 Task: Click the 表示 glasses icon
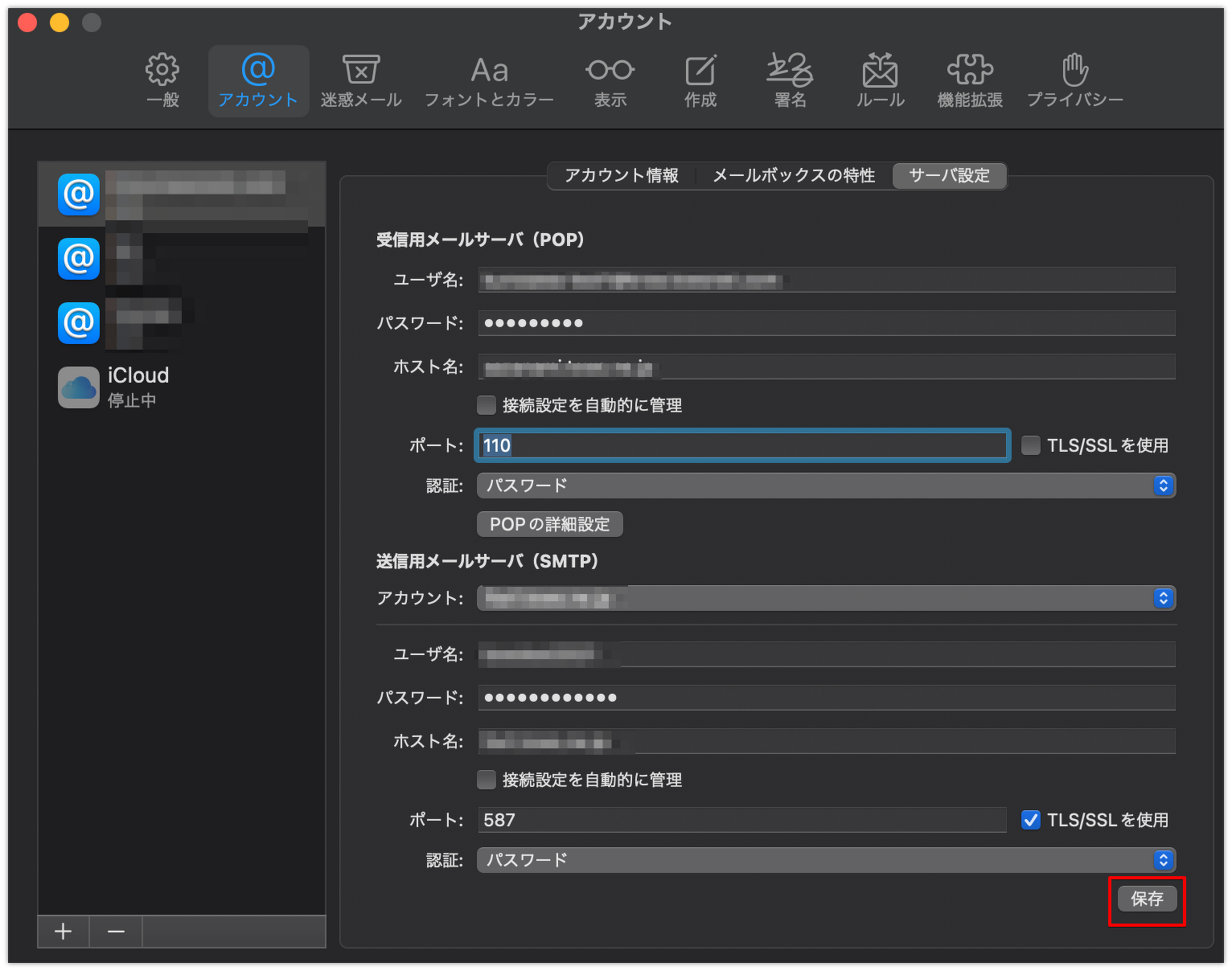pyautogui.click(x=610, y=80)
